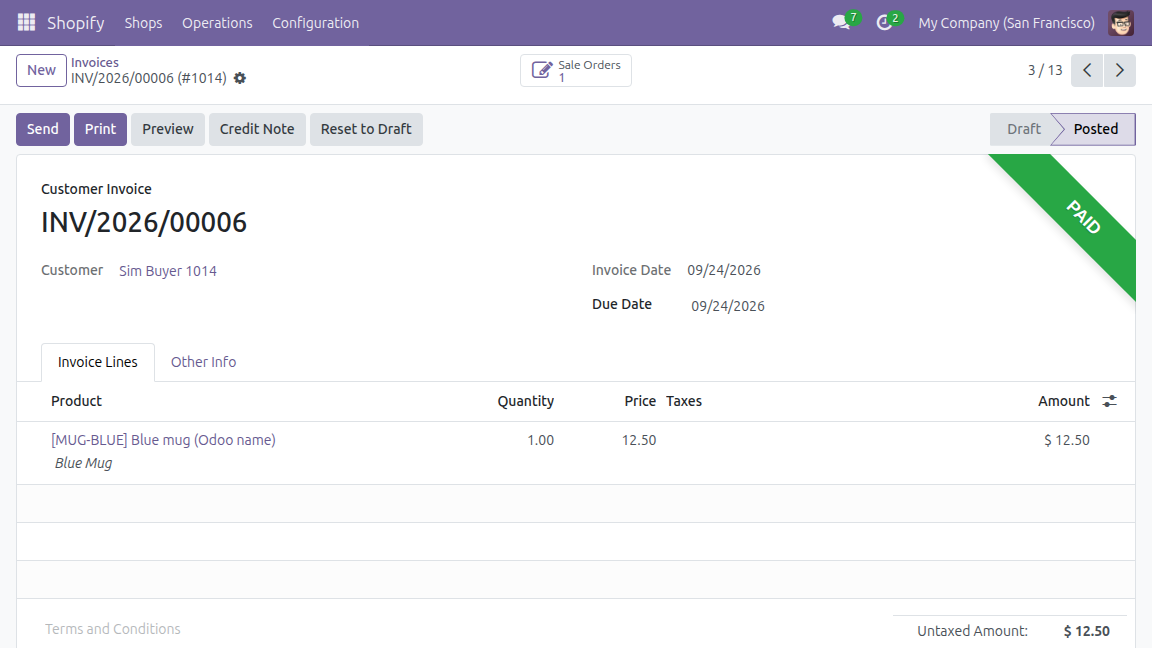Select the Draft status stage

click(1023, 129)
